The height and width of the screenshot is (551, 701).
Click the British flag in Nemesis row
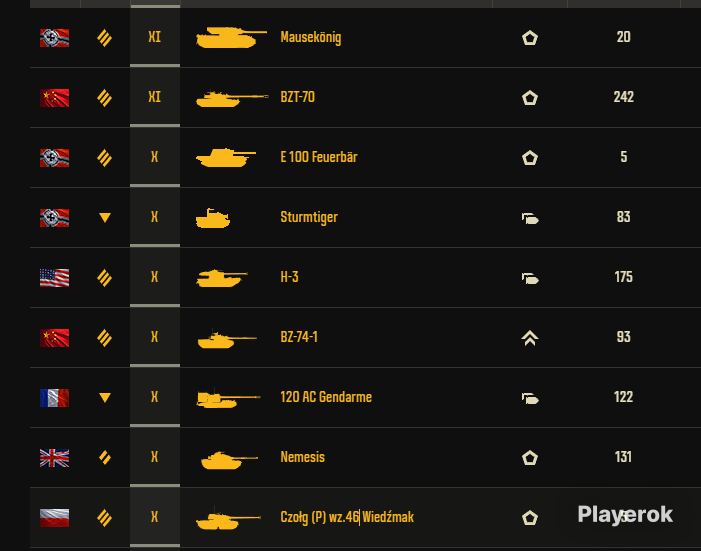pyautogui.click(x=54, y=458)
